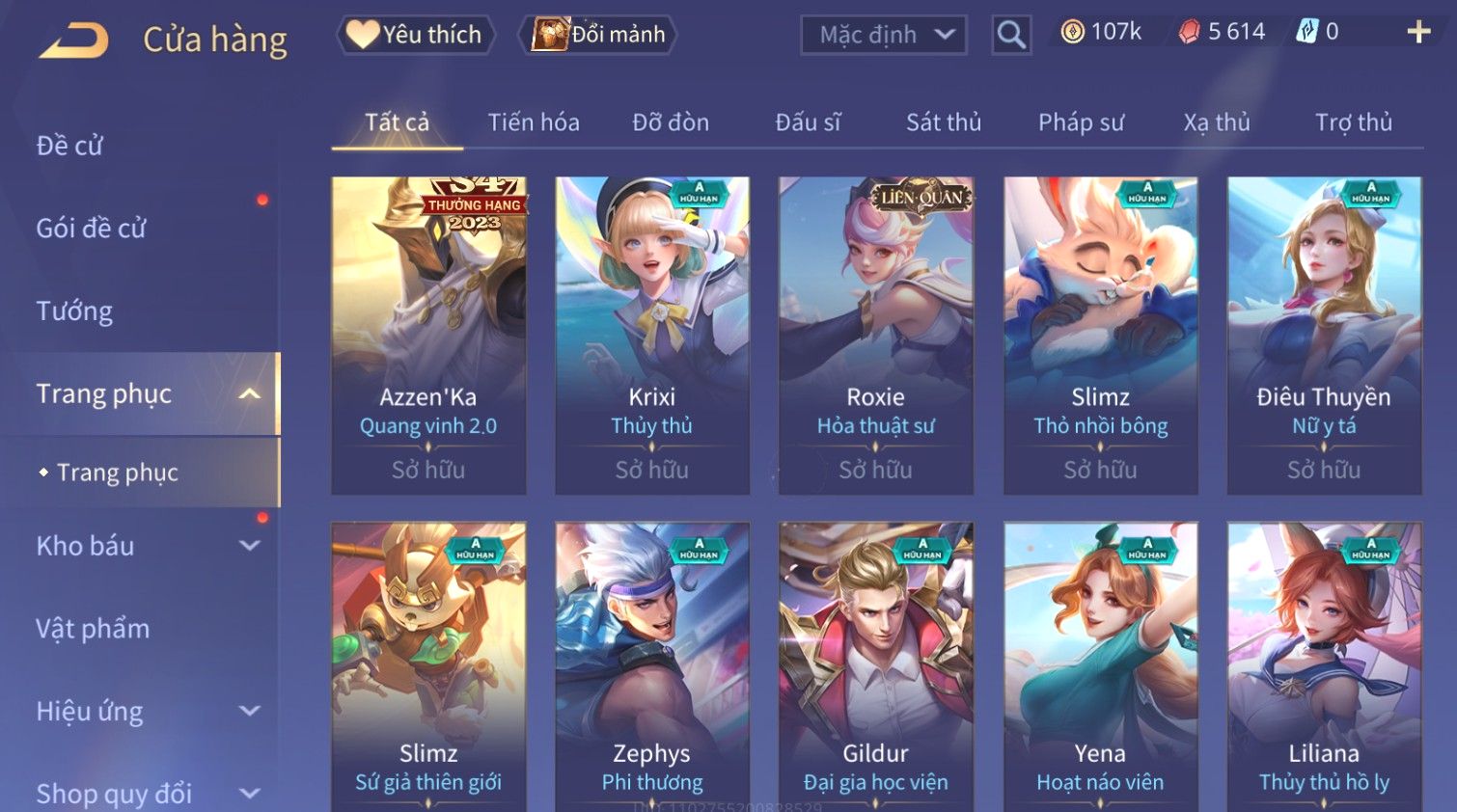
Task: Switch to the Pháp sư tab
Action: [x=1081, y=122]
